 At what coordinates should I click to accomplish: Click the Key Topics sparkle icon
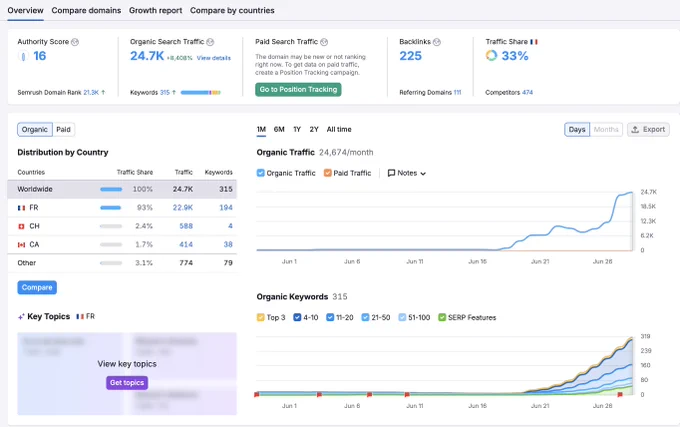[21, 317]
